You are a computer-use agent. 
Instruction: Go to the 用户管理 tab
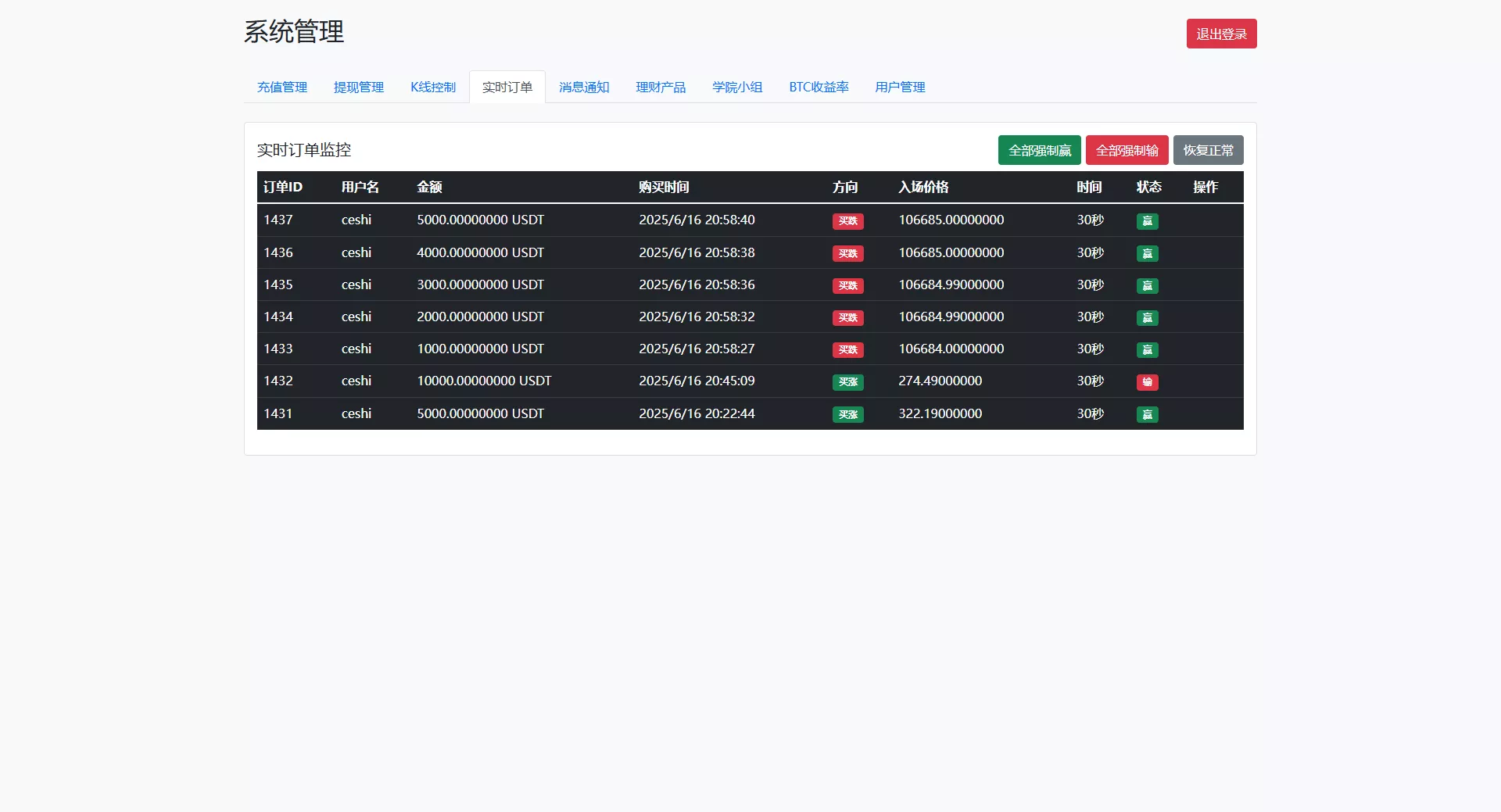click(x=900, y=88)
